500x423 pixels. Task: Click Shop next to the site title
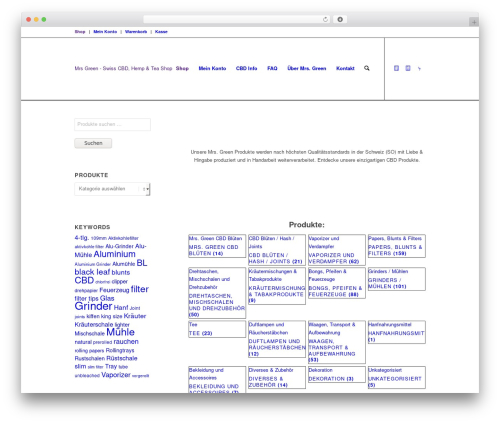[x=182, y=68]
